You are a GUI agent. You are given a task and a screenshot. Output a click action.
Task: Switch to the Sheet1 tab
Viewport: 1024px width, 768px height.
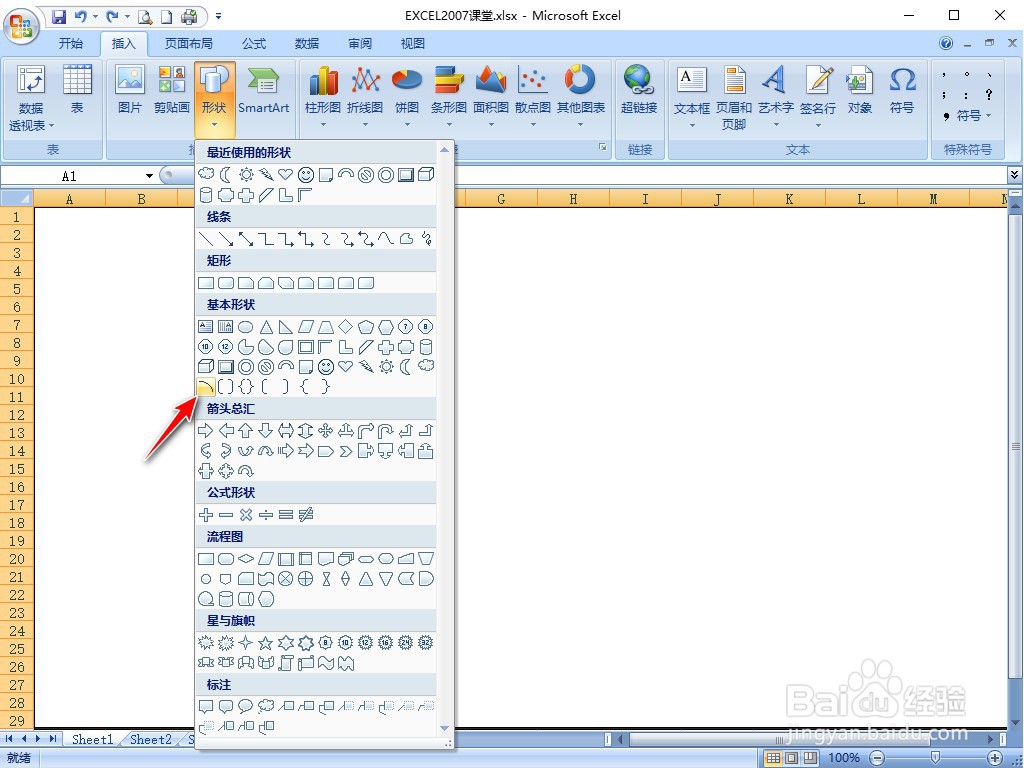pos(92,739)
